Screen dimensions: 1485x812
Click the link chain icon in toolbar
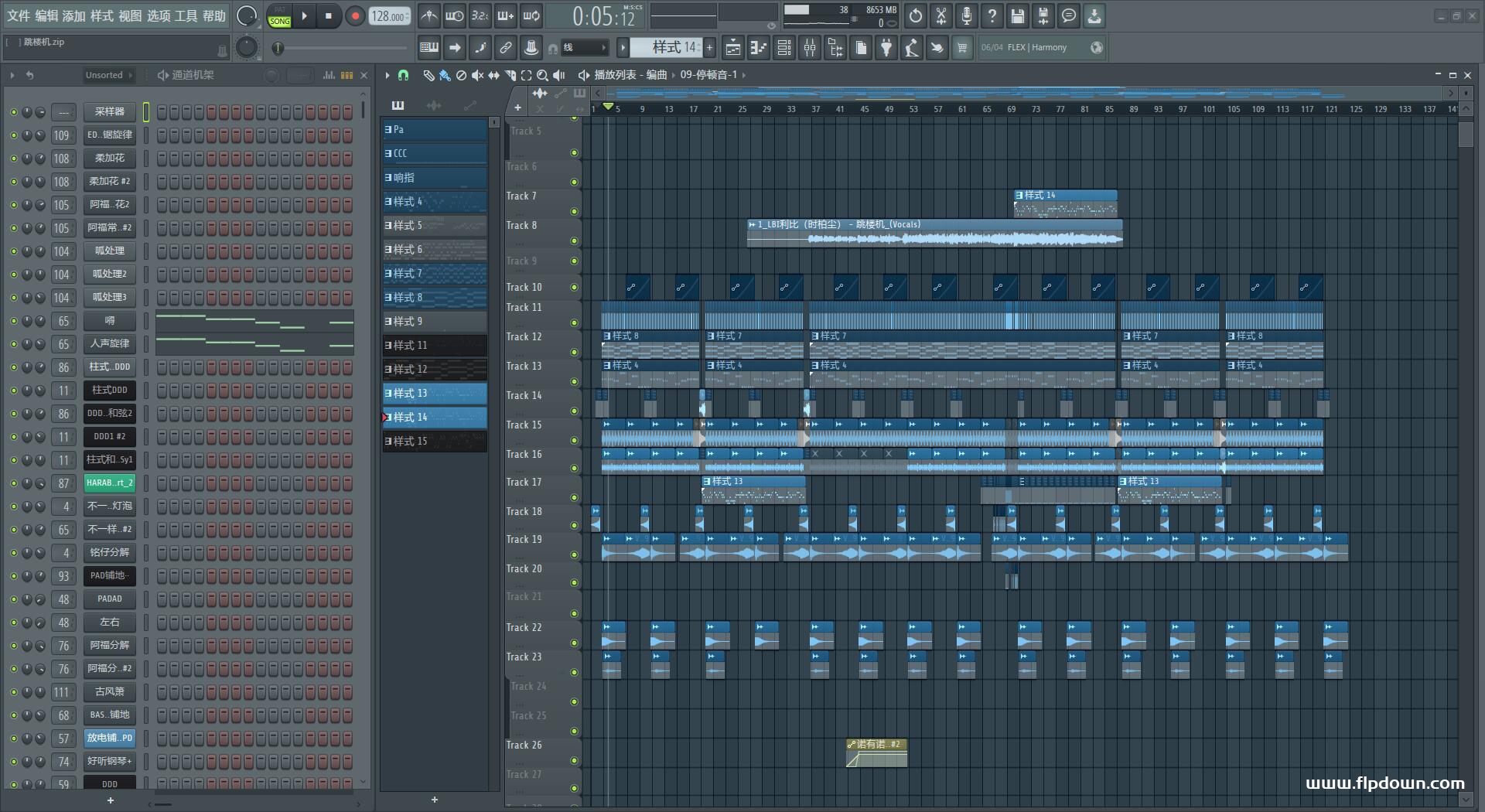505,48
